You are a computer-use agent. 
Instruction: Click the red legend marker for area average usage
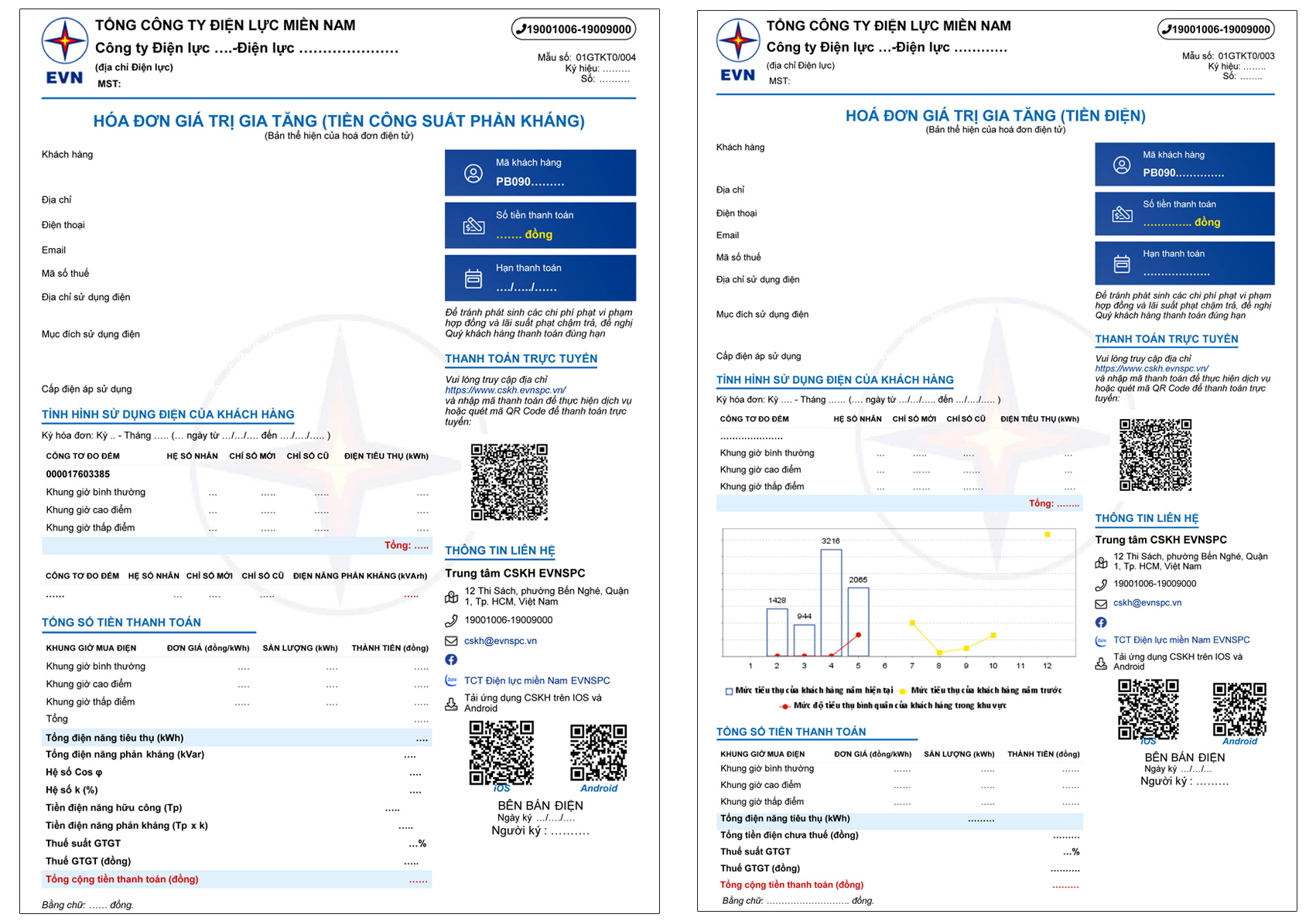785,706
